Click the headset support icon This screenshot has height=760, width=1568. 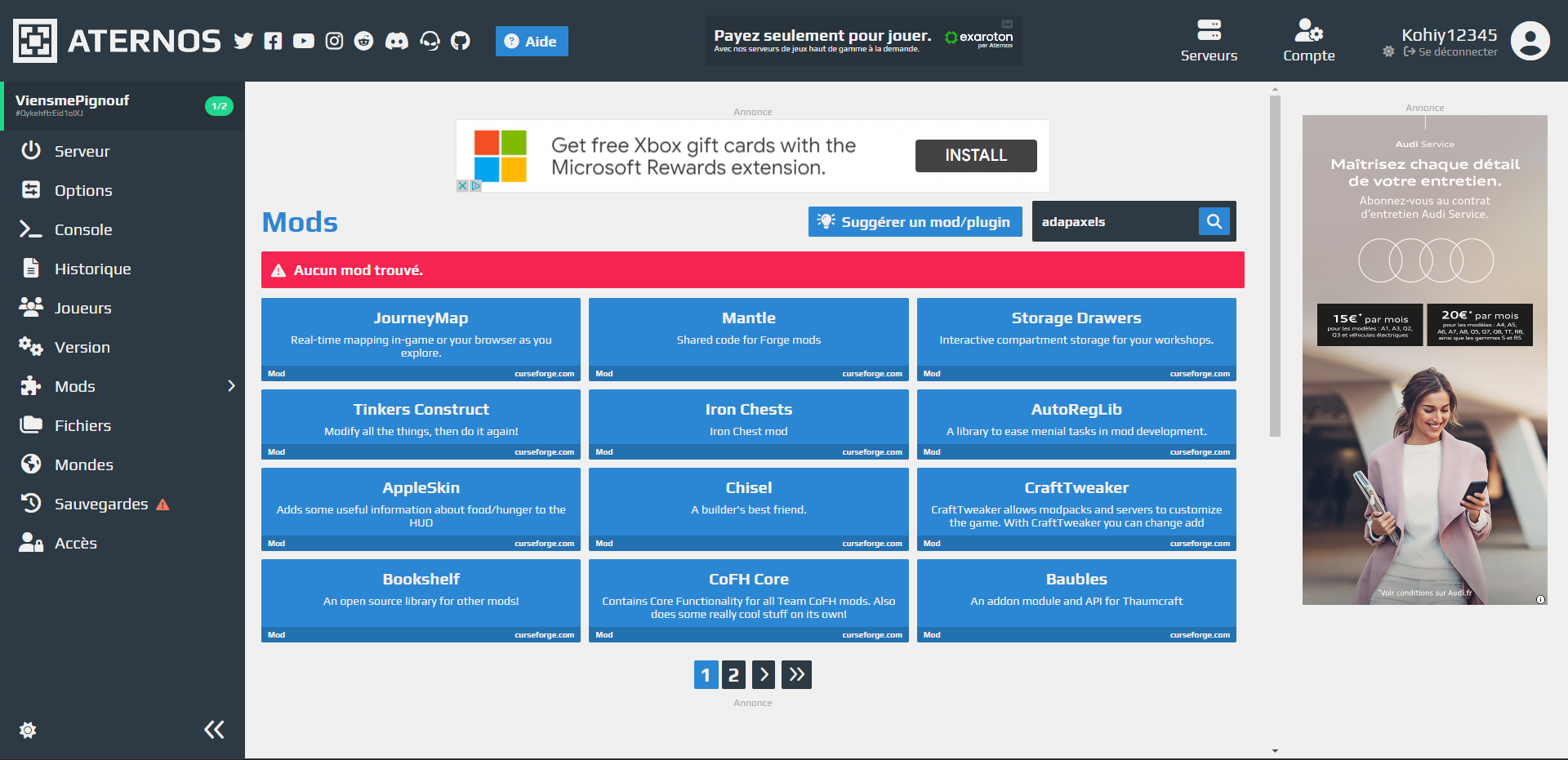[430, 41]
